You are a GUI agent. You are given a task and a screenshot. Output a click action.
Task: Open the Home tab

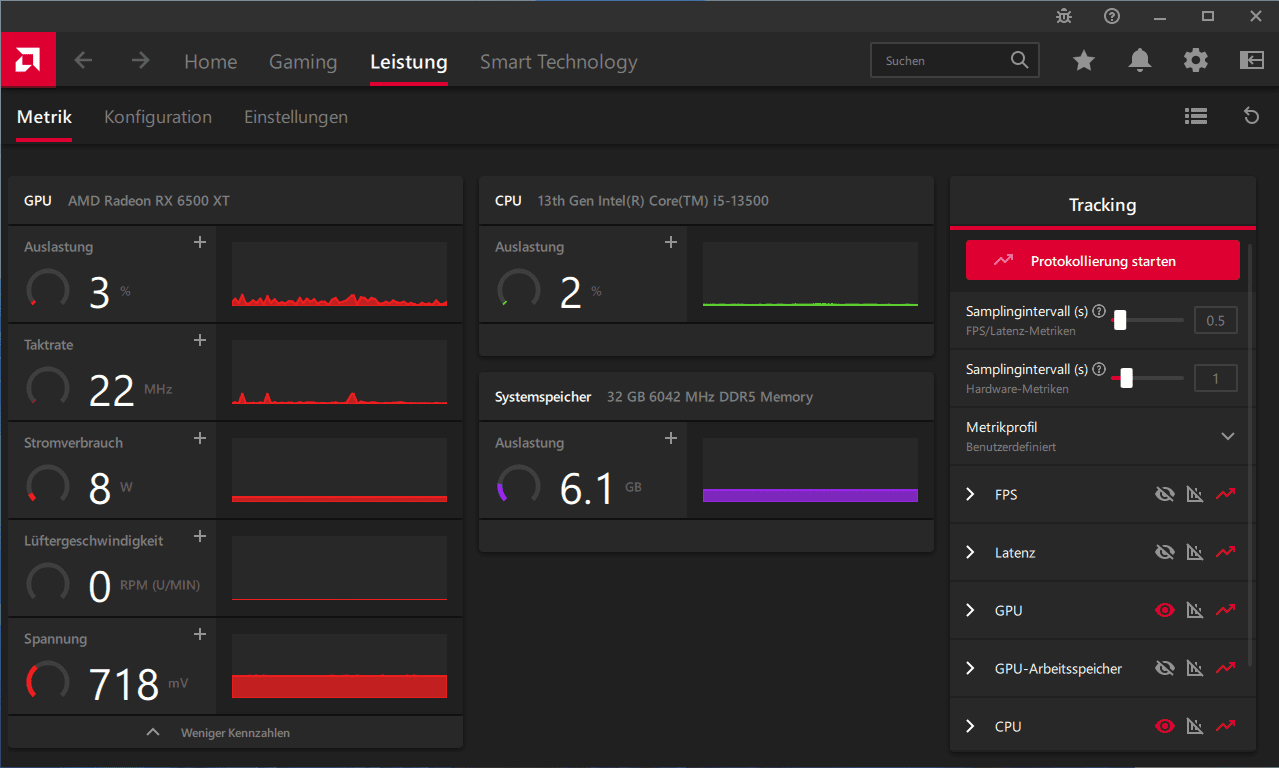point(210,62)
